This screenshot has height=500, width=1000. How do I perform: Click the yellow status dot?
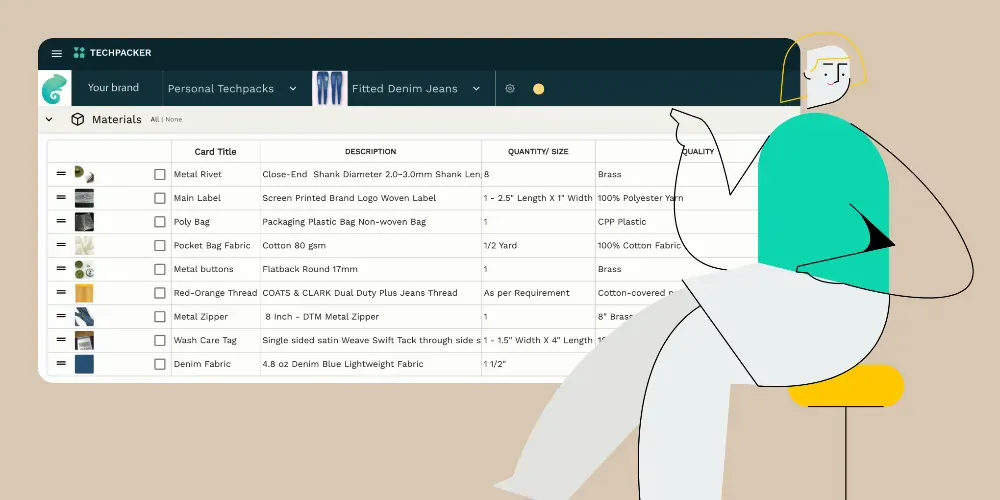pos(538,89)
